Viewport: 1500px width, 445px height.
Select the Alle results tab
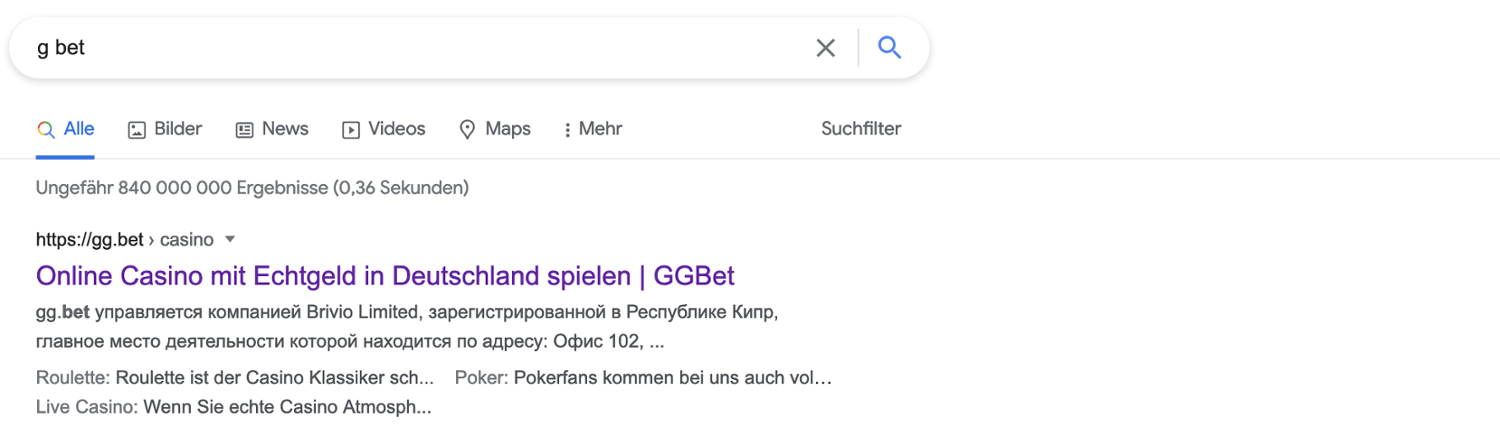(66, 129)
